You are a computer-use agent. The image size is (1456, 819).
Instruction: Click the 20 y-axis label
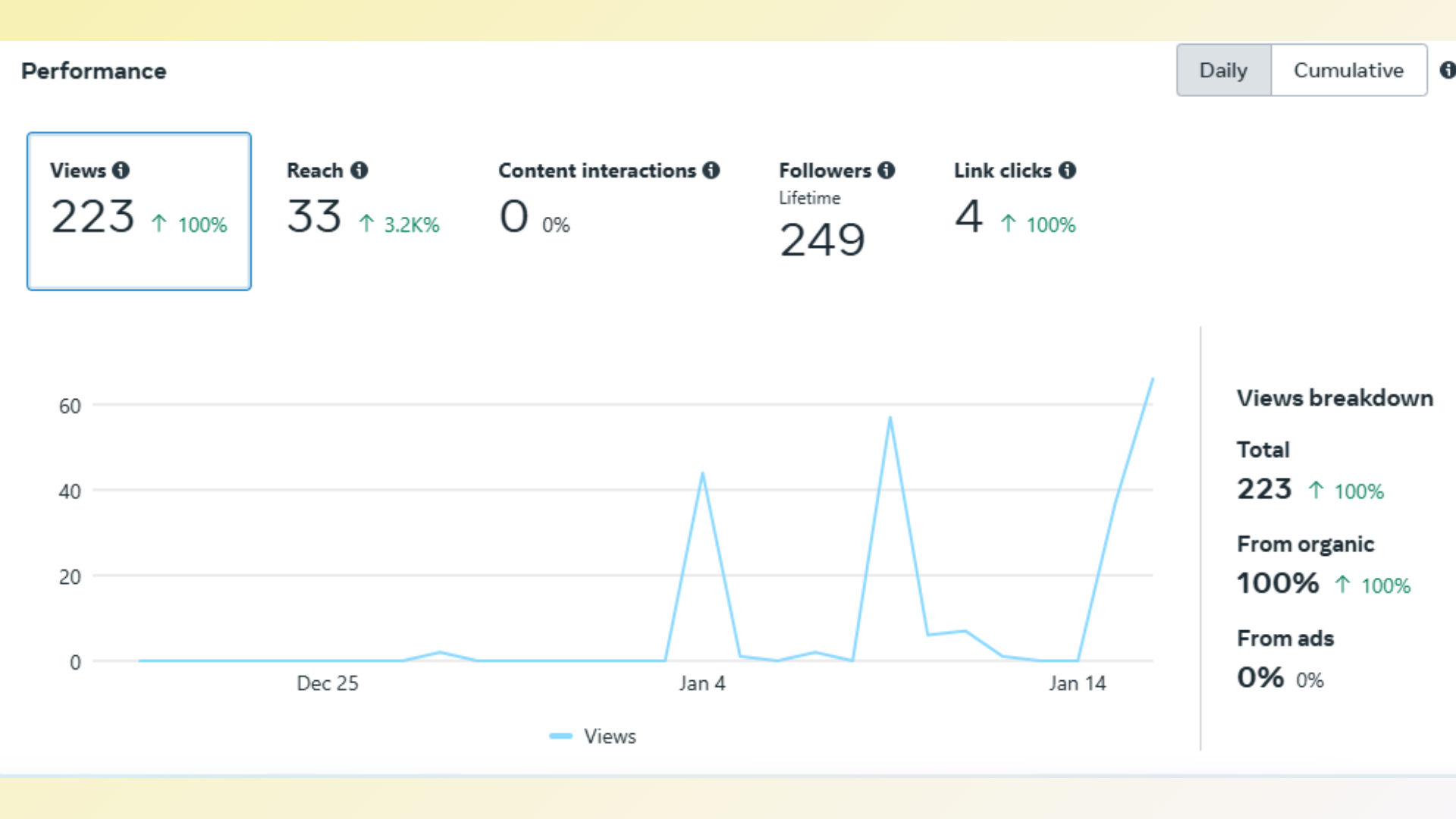pyautogui.click(x=70, y=577)
